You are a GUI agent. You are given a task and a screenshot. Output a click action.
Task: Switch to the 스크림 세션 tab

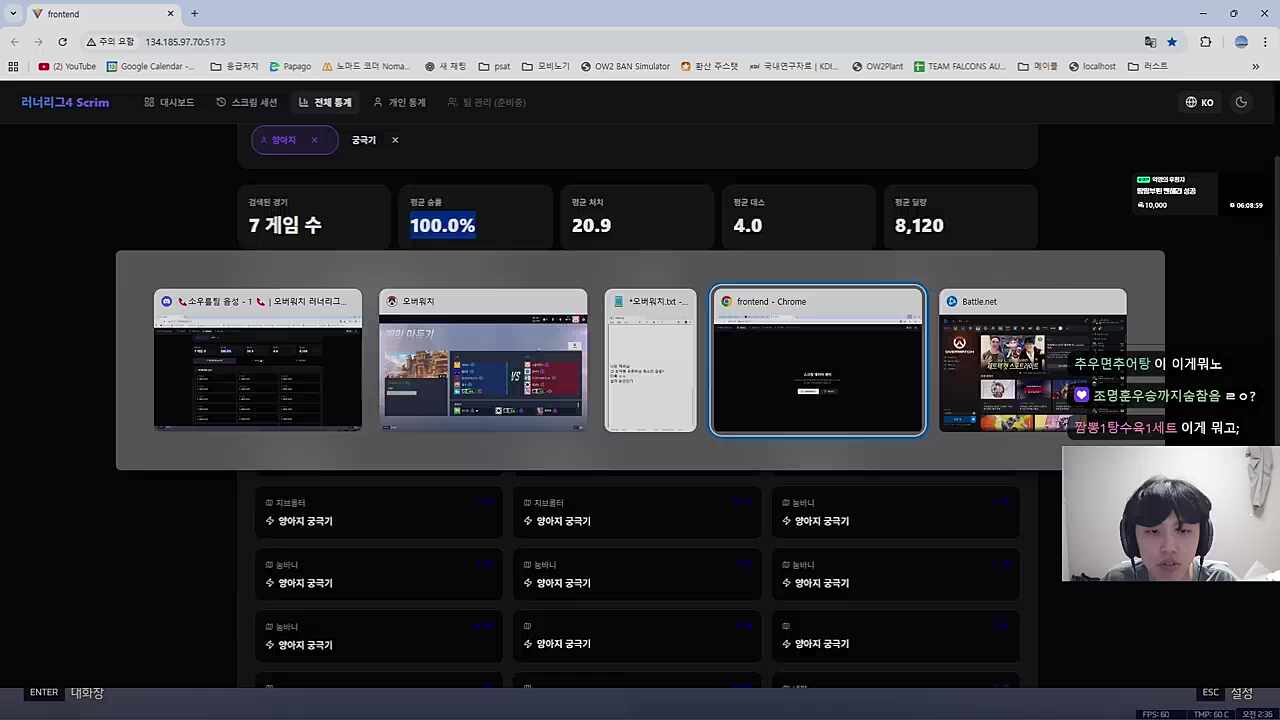tap(246, 102)
